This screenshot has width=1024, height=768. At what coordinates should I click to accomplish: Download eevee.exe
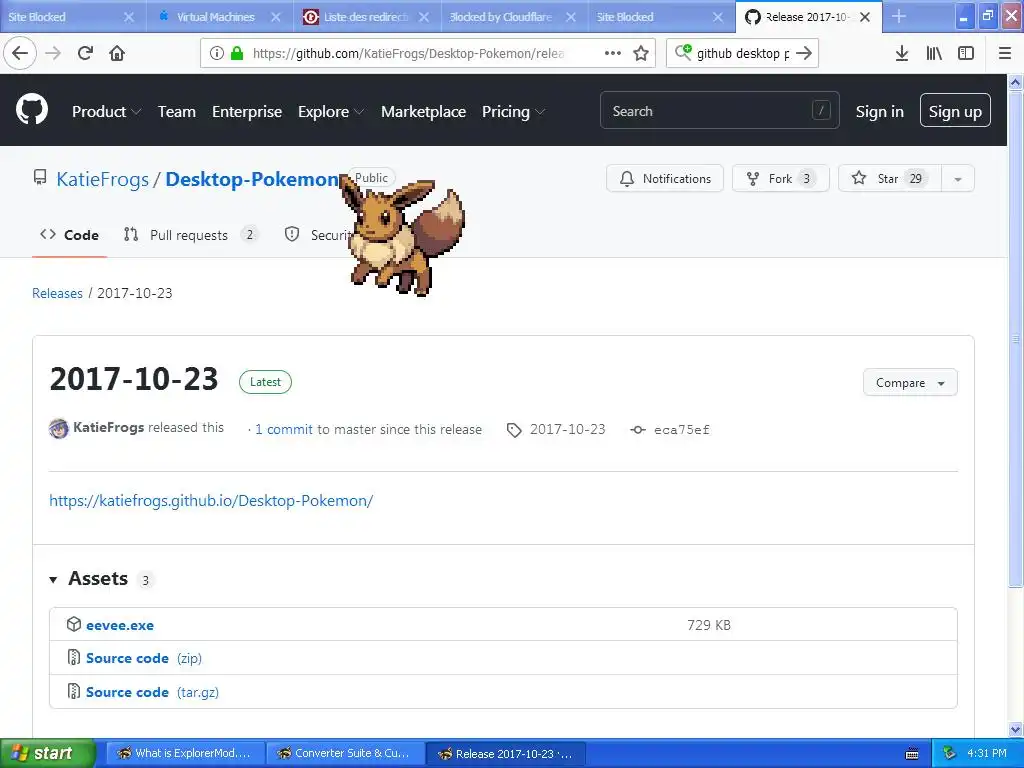[x=120, y=625]
